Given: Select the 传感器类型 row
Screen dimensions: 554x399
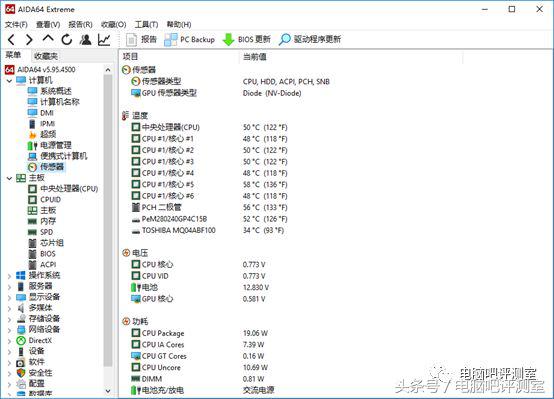Looking at the screenshot, I should tap(230, 82).
